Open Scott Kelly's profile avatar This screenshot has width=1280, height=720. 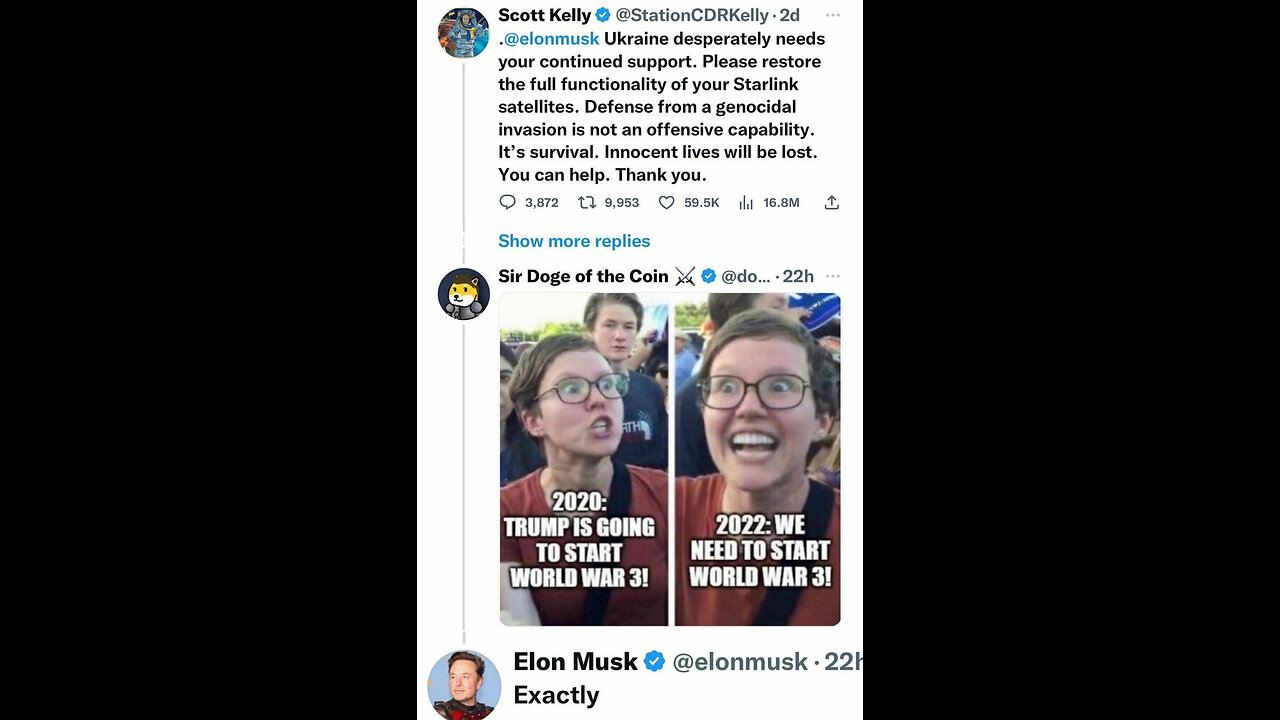464,32
